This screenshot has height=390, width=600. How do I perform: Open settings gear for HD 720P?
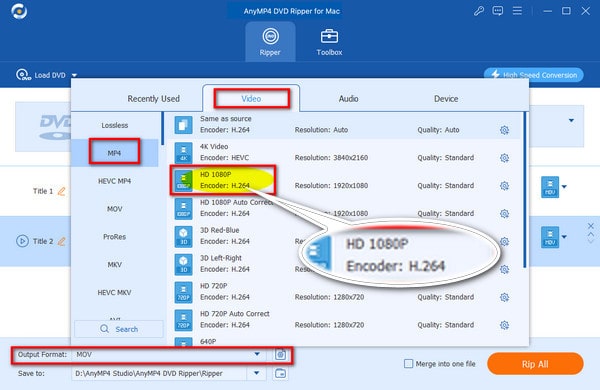coord(504,297)
